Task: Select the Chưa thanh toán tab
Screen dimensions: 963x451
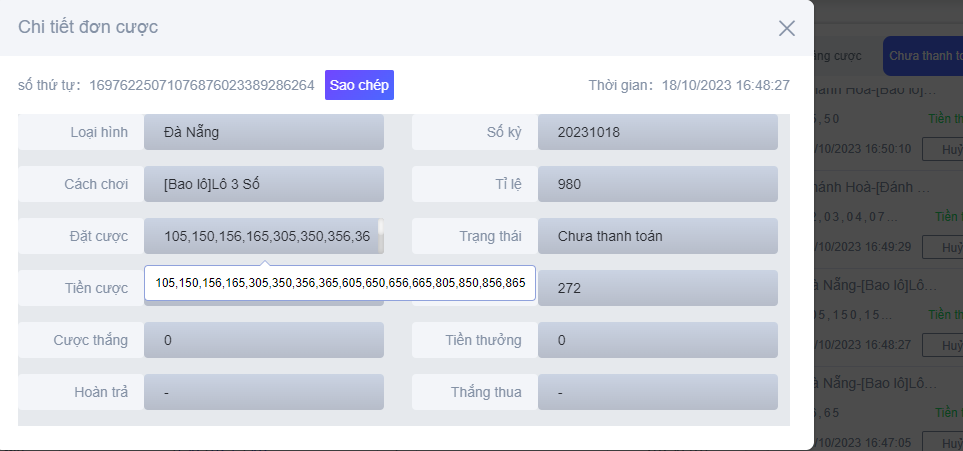Action: (922, 55)
